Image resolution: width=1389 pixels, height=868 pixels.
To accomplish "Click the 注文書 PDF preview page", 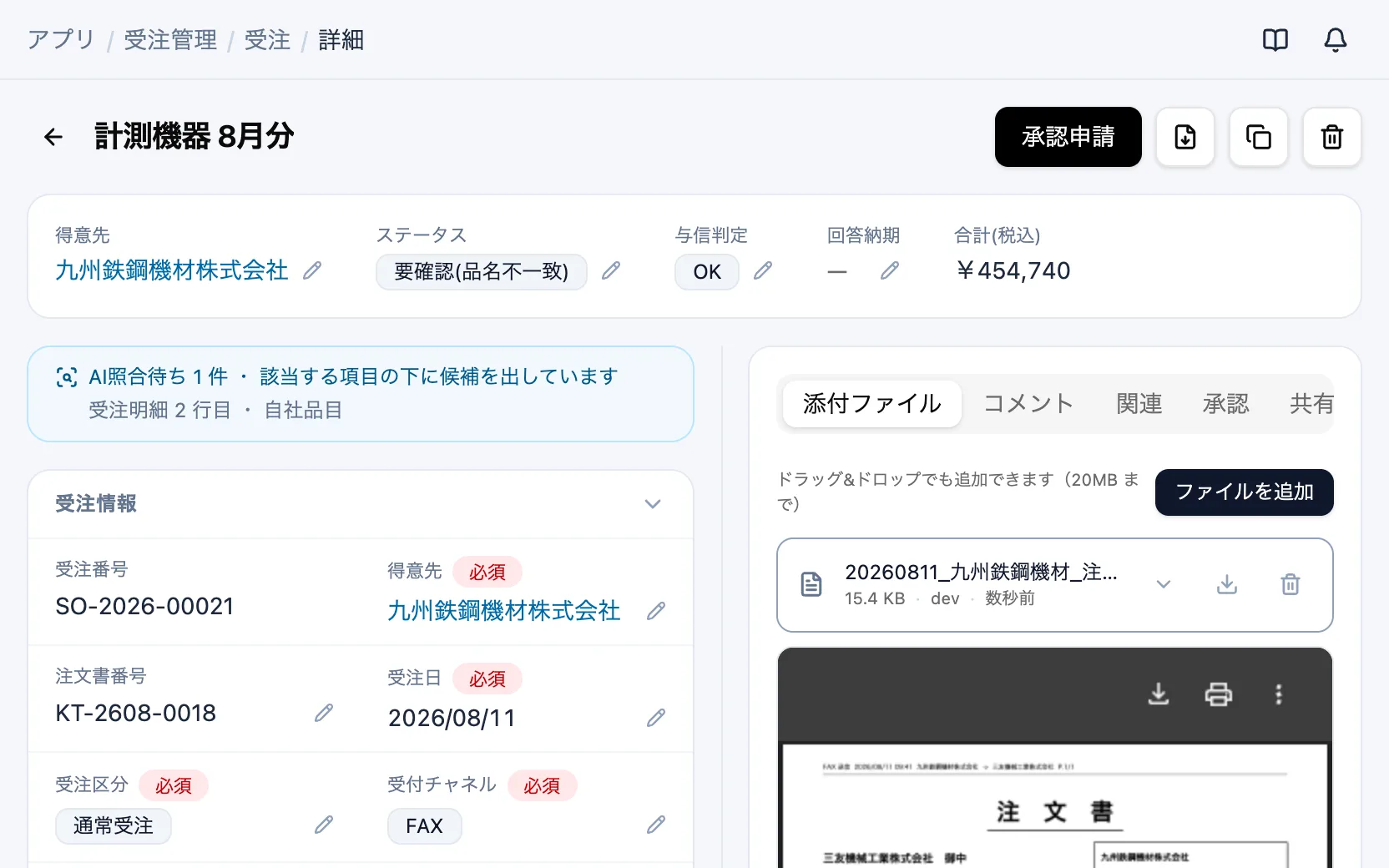I will [1055, 805].
